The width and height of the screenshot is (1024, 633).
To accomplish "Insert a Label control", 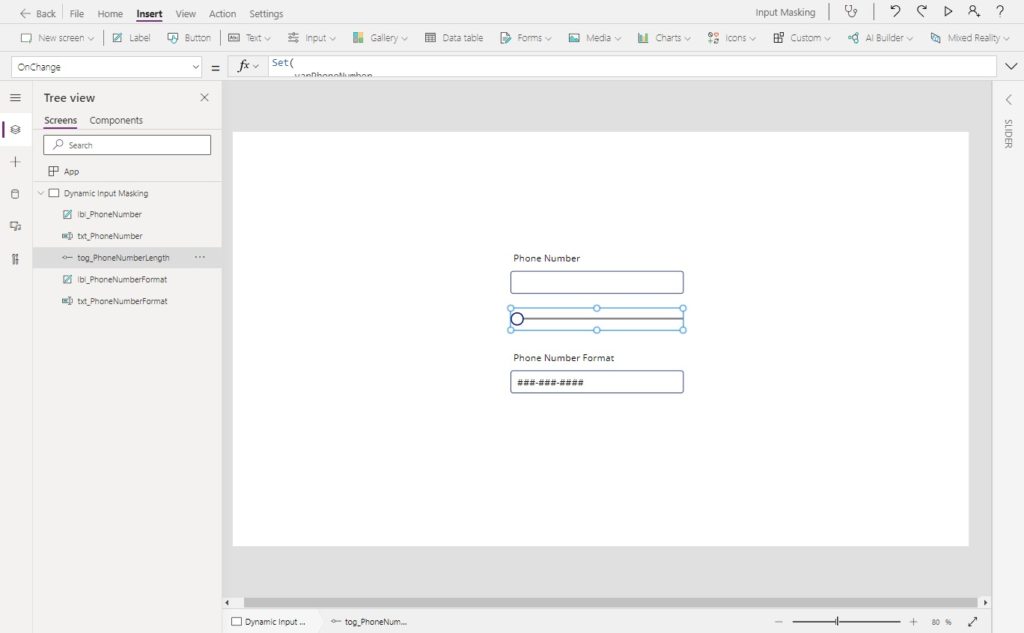I will tap(131, 38).
